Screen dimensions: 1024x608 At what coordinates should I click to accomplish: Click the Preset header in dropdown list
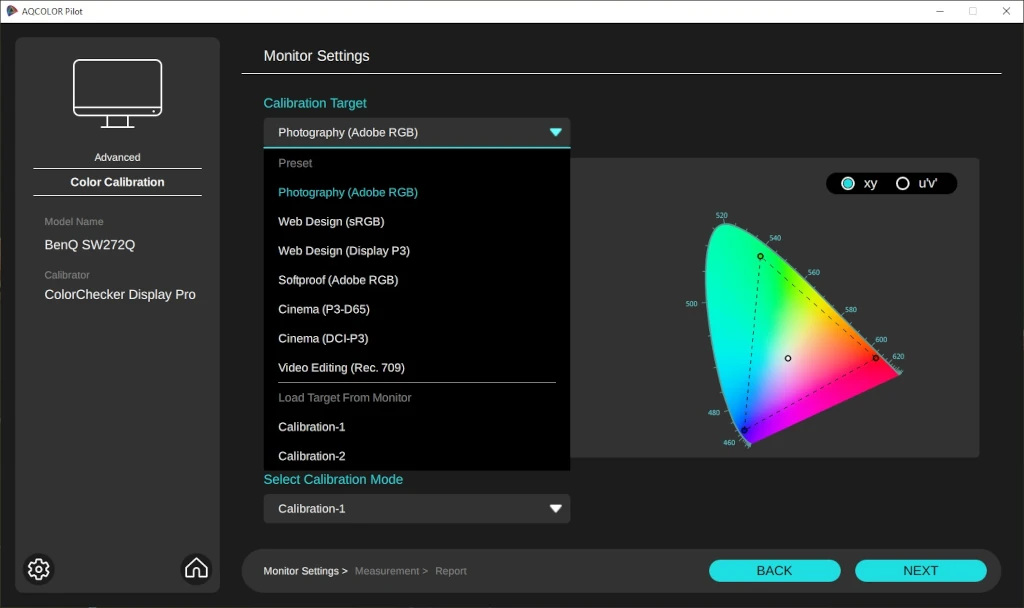(x=295, y=163)
